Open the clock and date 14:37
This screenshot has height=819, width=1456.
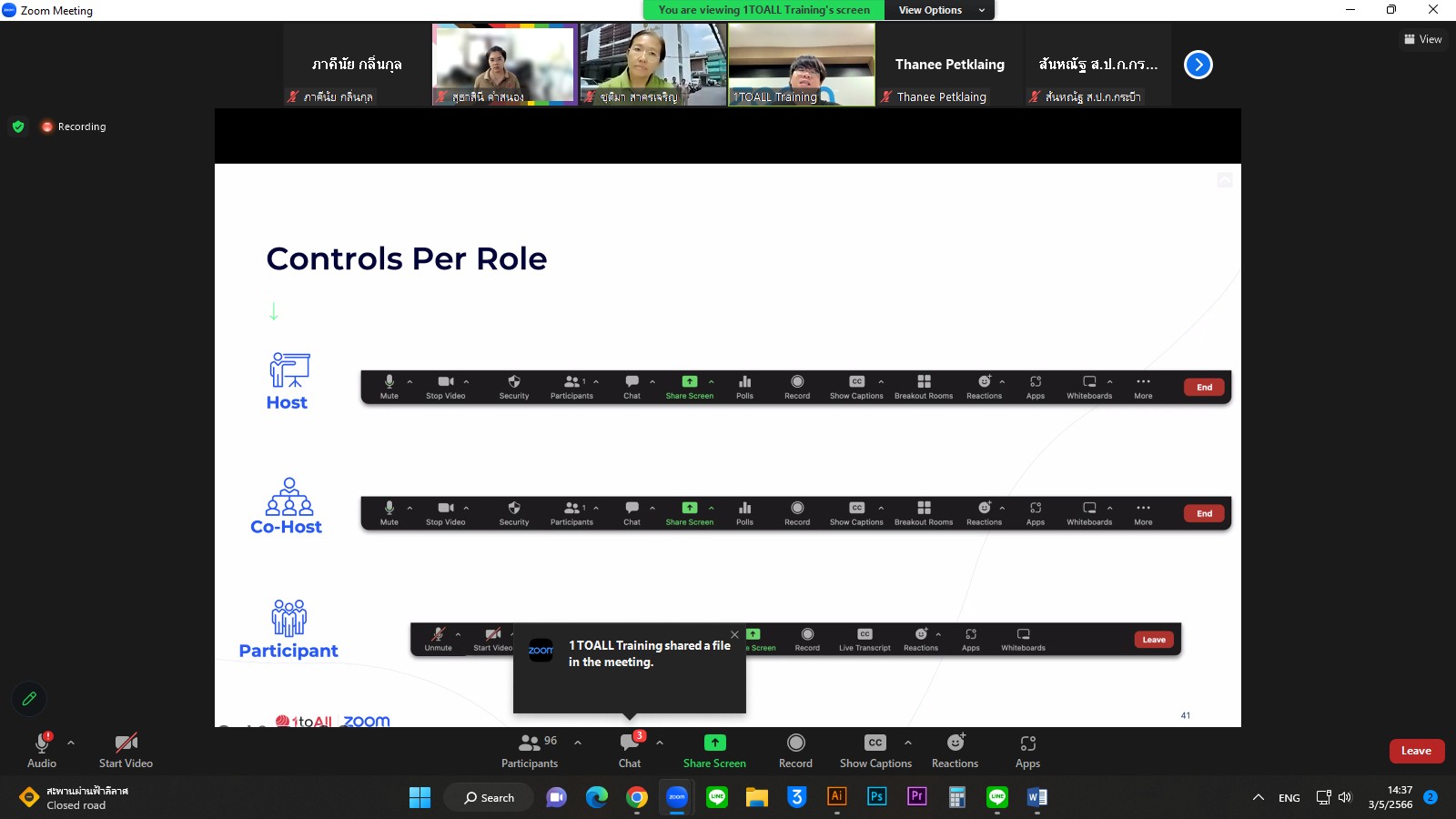(1390, 797)
